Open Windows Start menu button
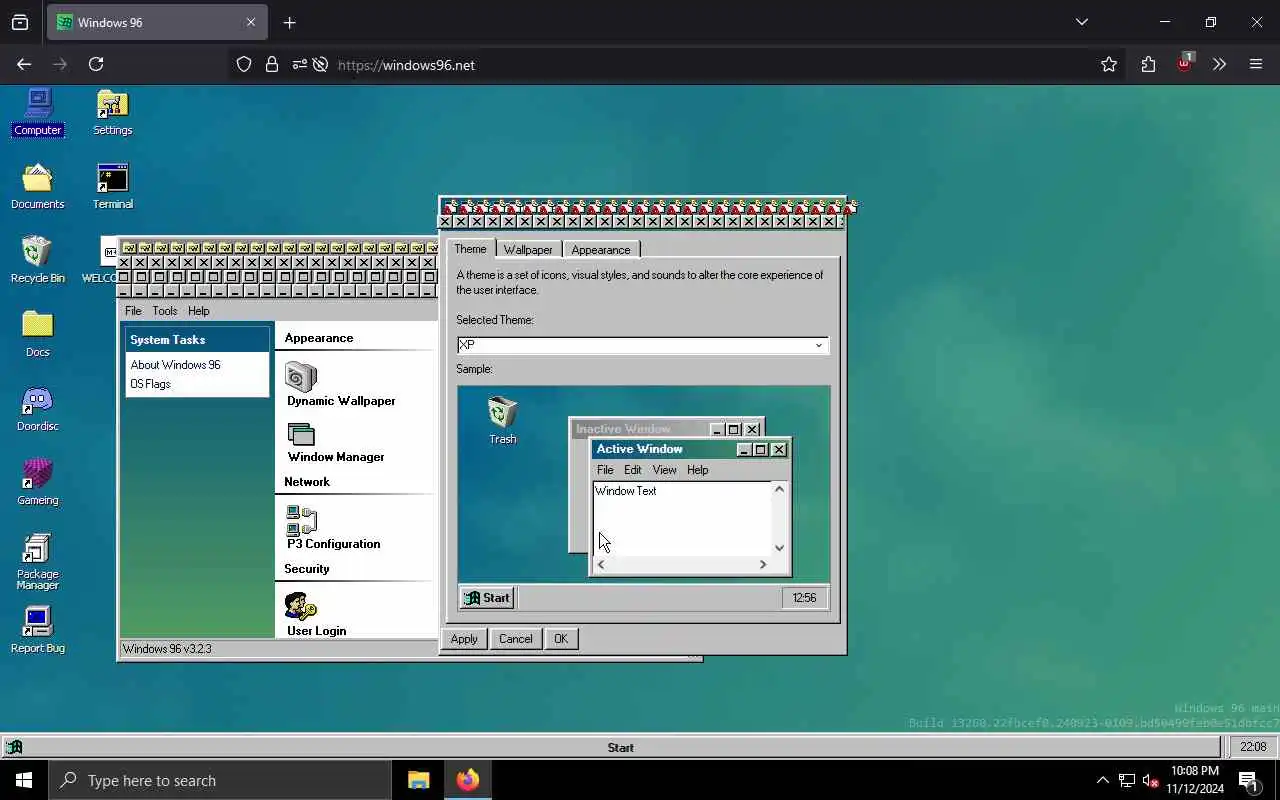This screenshot has width=1280, height=800. (24, 780)
